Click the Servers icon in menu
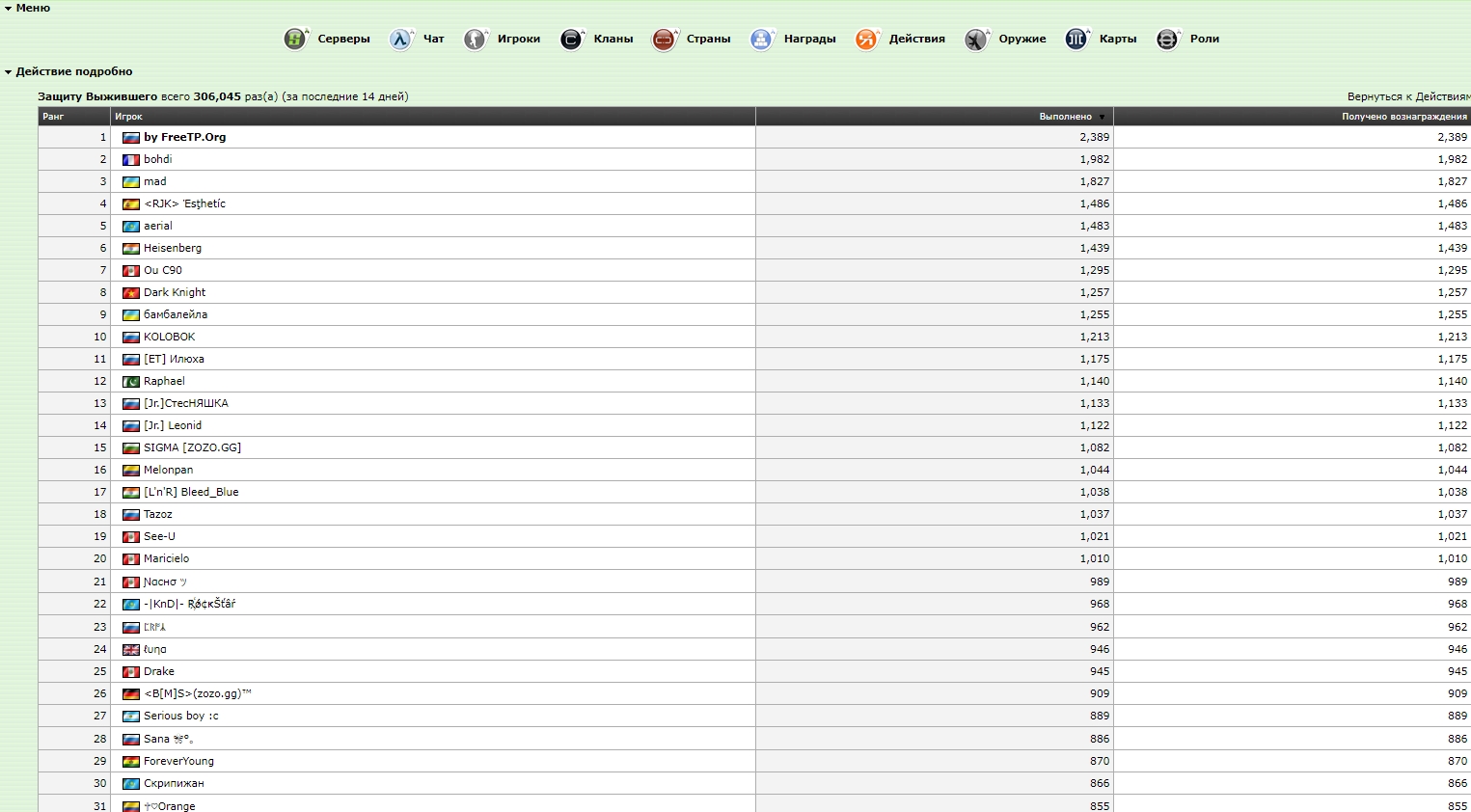The image size is (1471, 812). click(295, 40)
